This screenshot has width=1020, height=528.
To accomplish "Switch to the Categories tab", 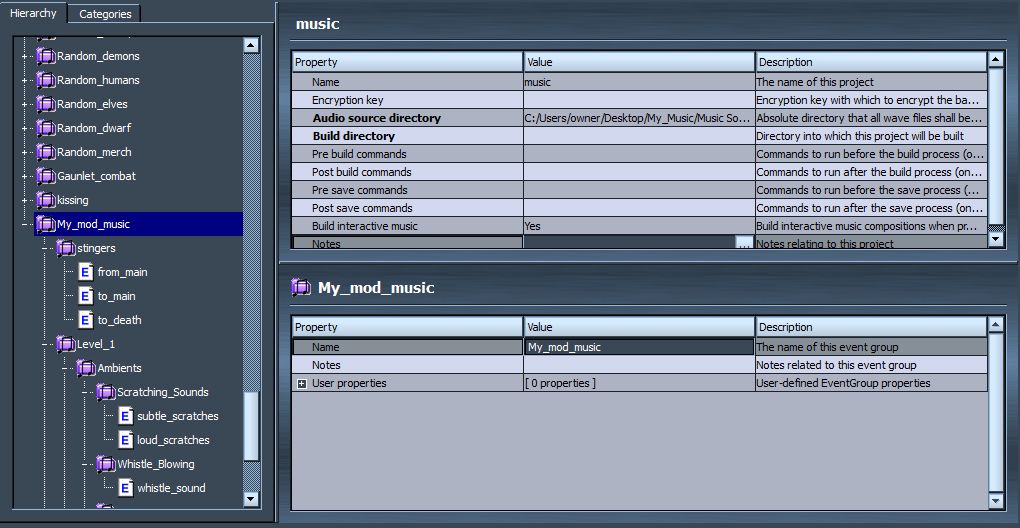I will pyautogui.click(x=105, y=14).
